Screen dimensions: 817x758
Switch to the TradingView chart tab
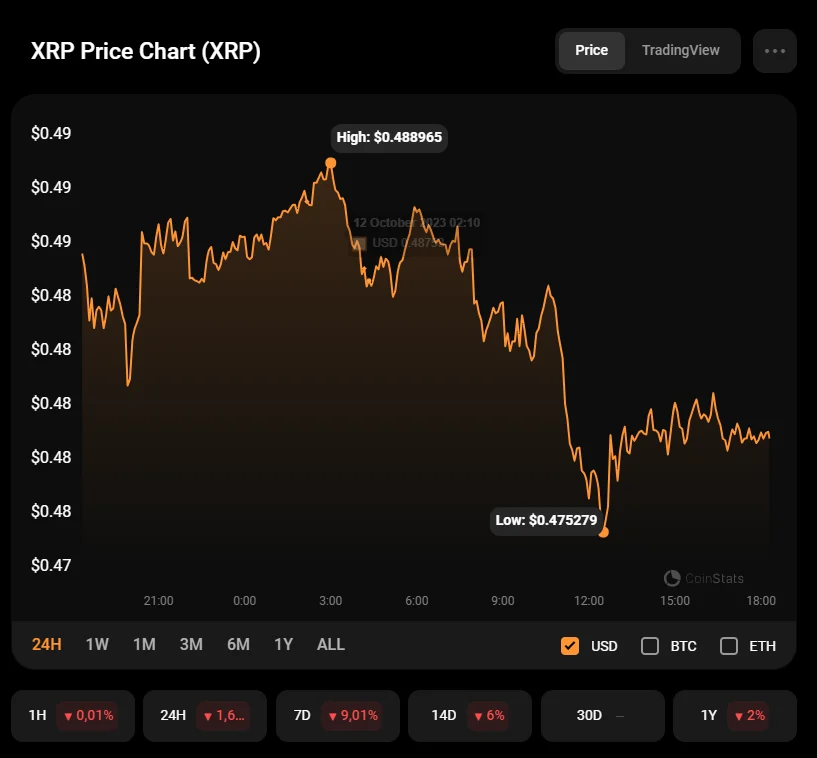(x=680, y=51)
